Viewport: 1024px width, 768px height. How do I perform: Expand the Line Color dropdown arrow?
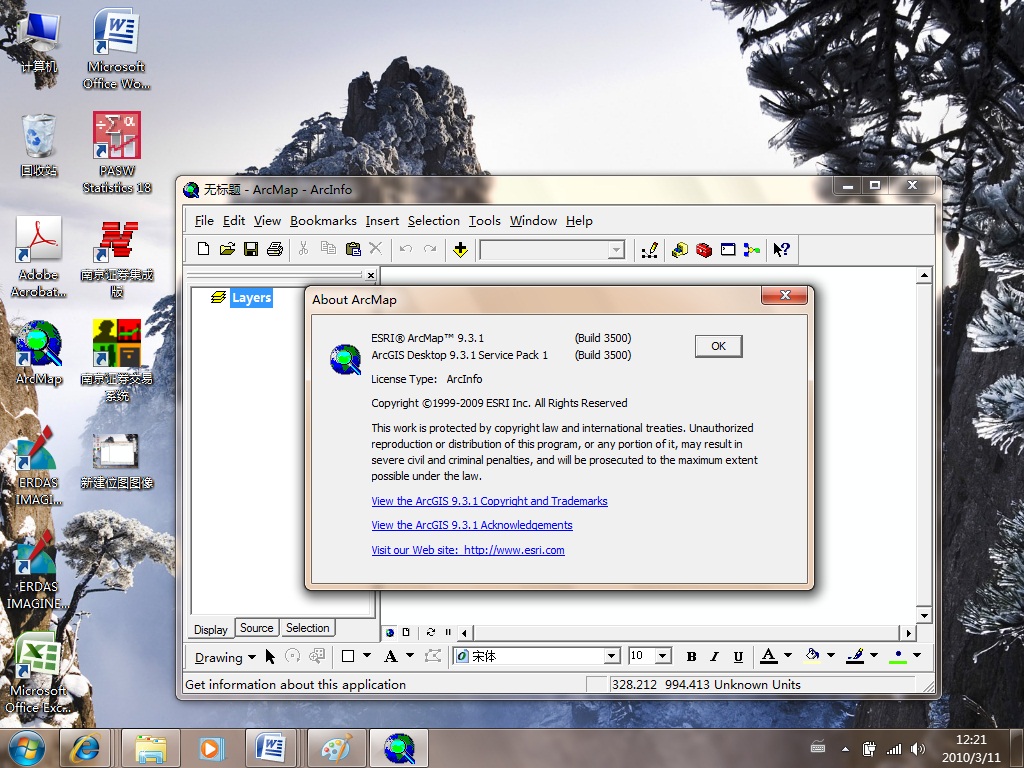pyautogui.click(x=874, y=656)
